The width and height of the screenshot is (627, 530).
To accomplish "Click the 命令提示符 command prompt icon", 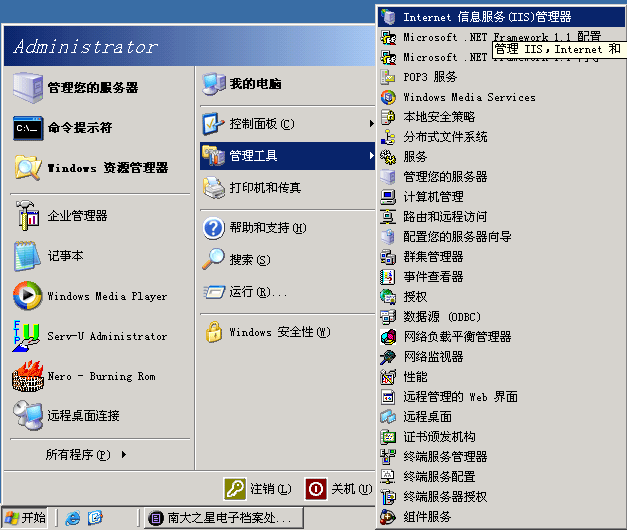I will tap(27, 128).
